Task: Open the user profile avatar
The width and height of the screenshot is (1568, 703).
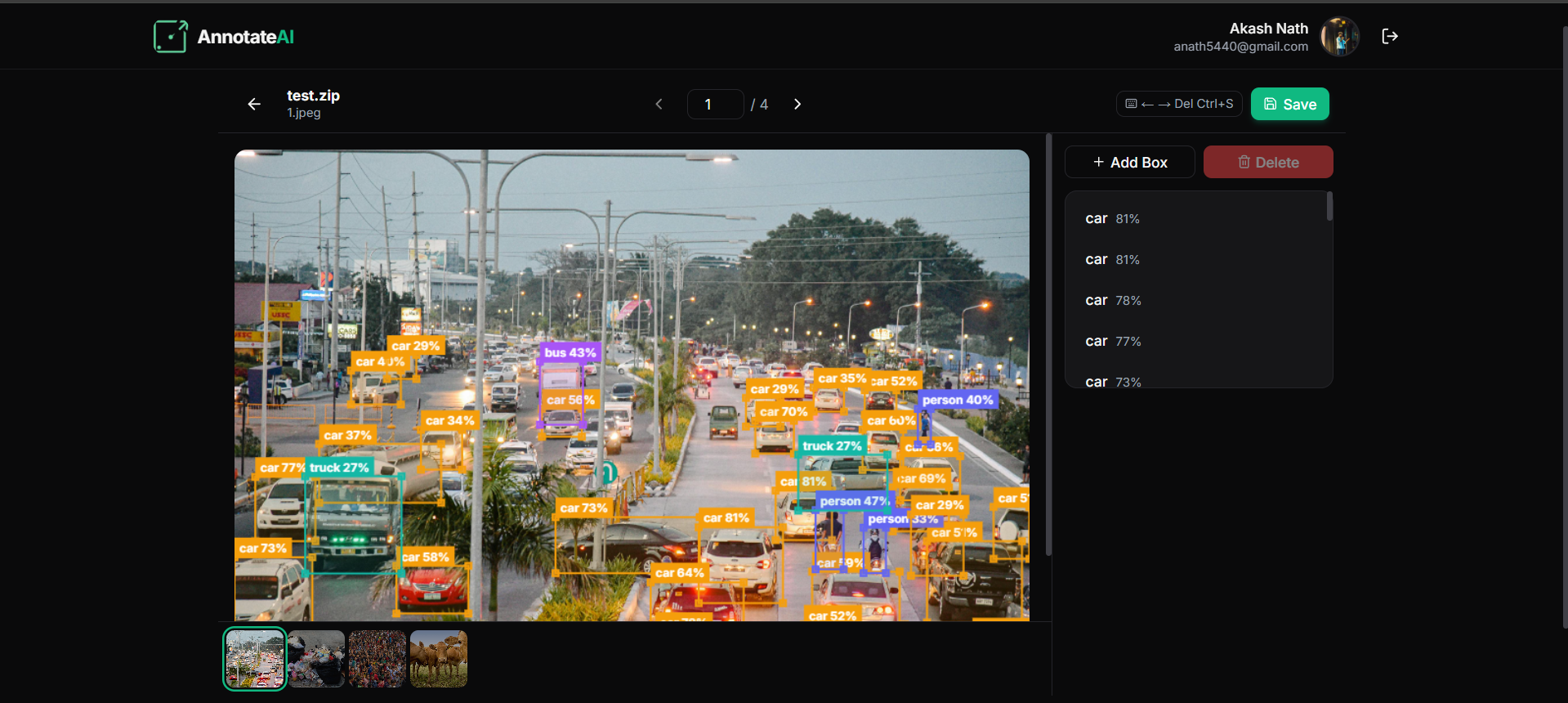Action: pos(1339,37)
